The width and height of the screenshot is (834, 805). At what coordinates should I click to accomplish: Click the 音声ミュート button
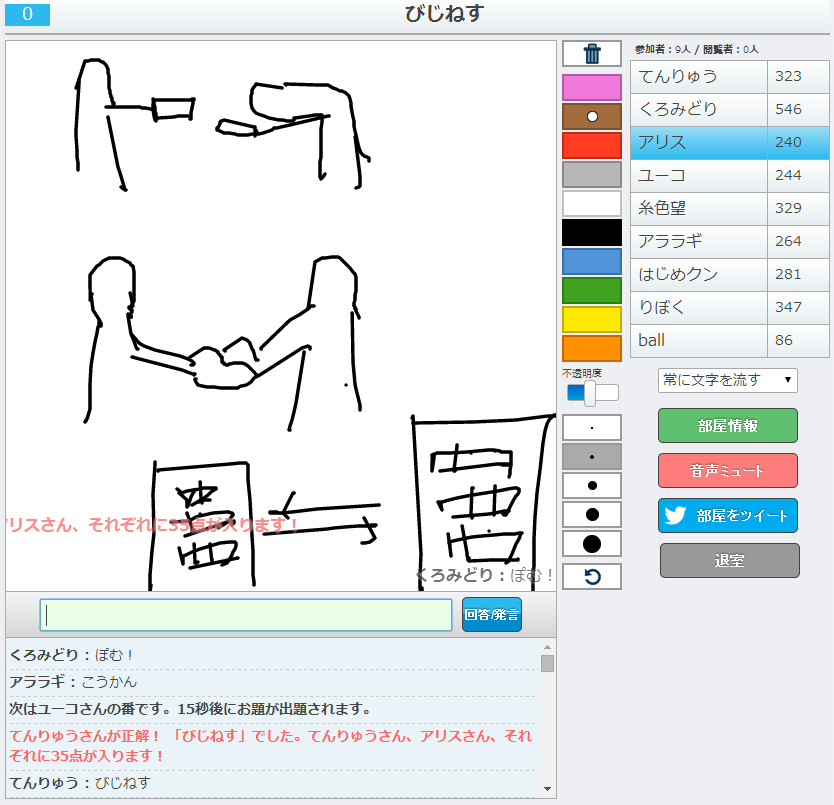[x=728, y=470]
